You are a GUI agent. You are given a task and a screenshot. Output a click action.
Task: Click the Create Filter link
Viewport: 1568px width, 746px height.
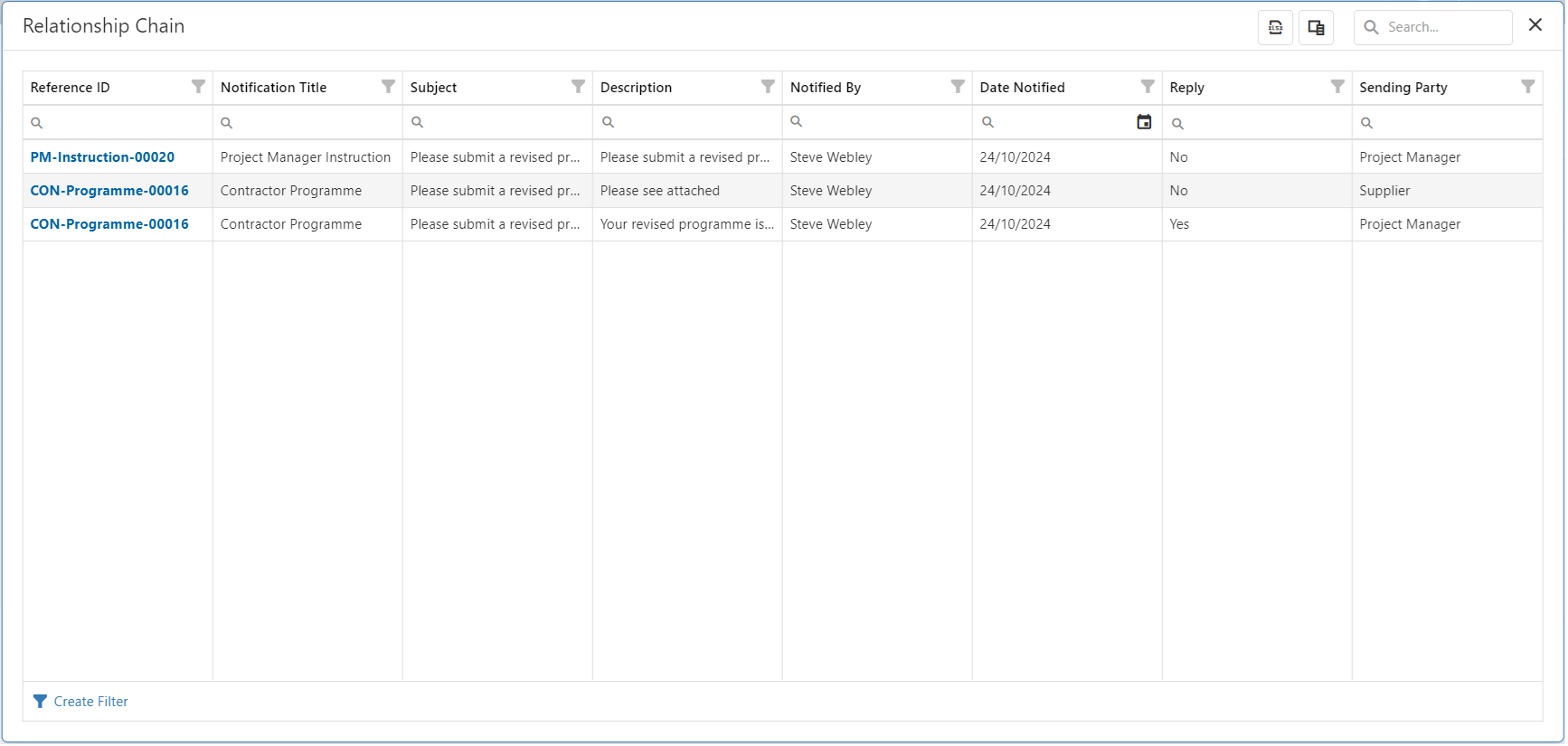click(x=90, y=702)
